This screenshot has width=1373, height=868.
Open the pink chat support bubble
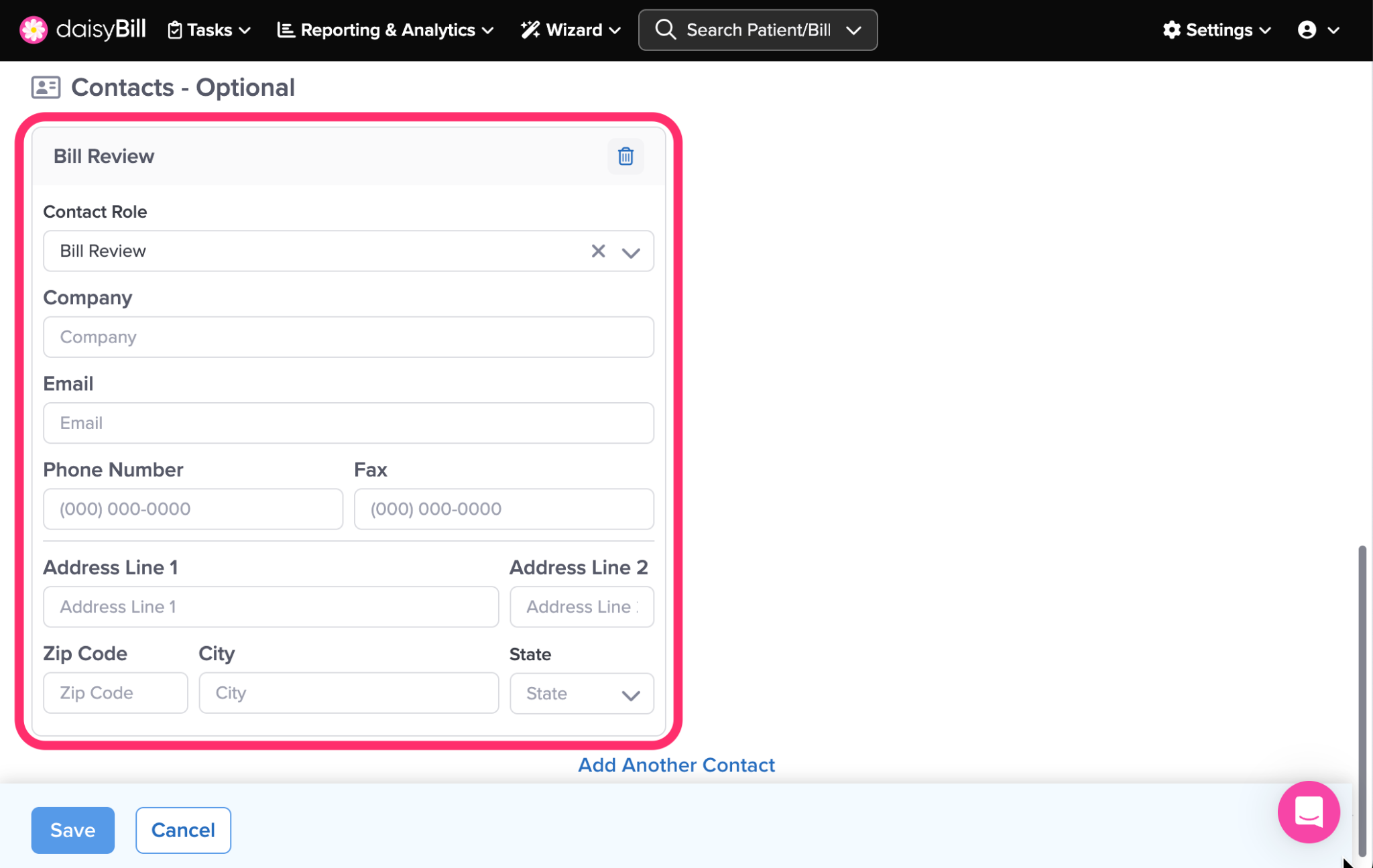click(x=1308, y=812)
